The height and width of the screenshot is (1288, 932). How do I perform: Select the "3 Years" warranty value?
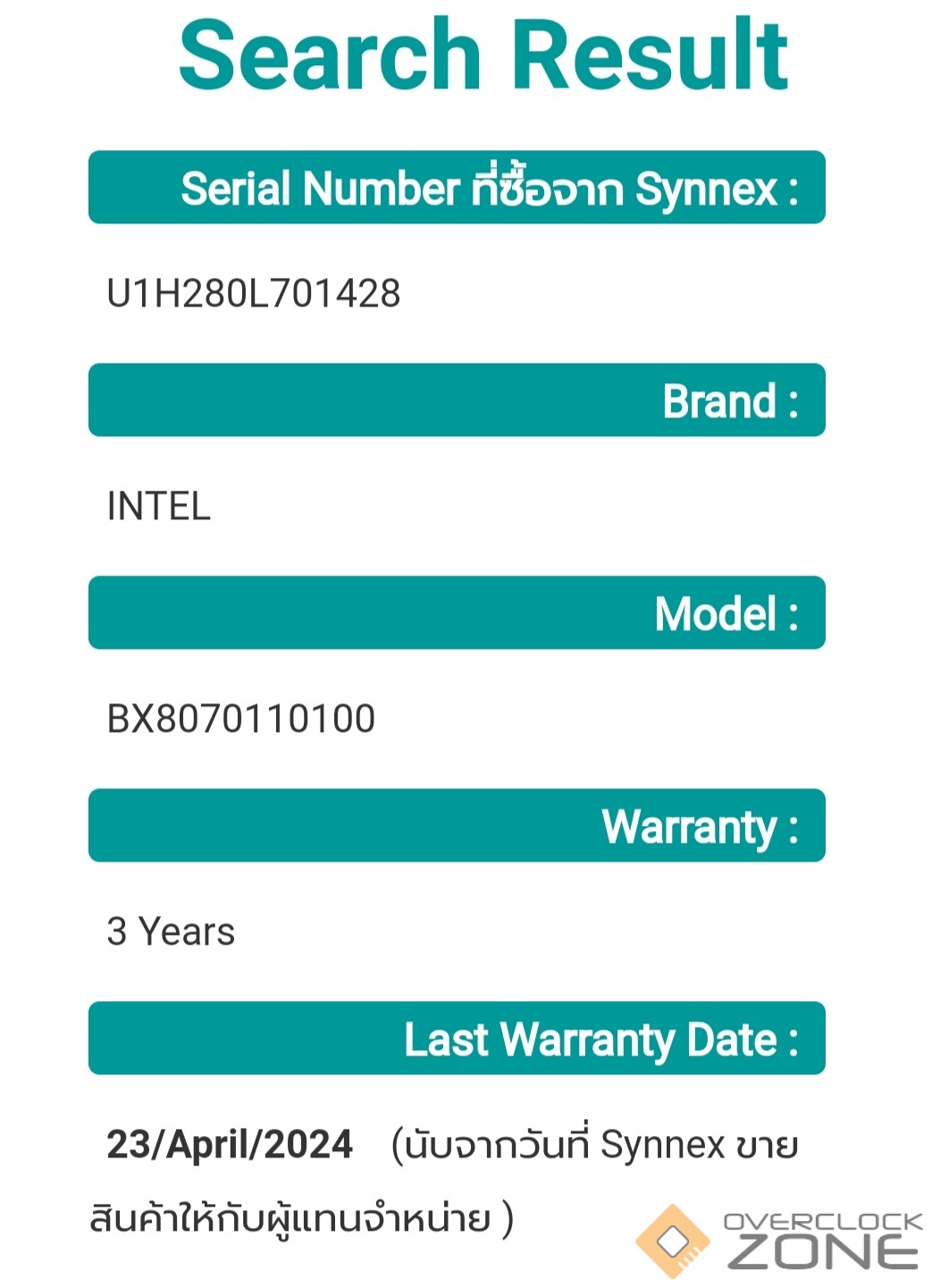coord(171,932)
